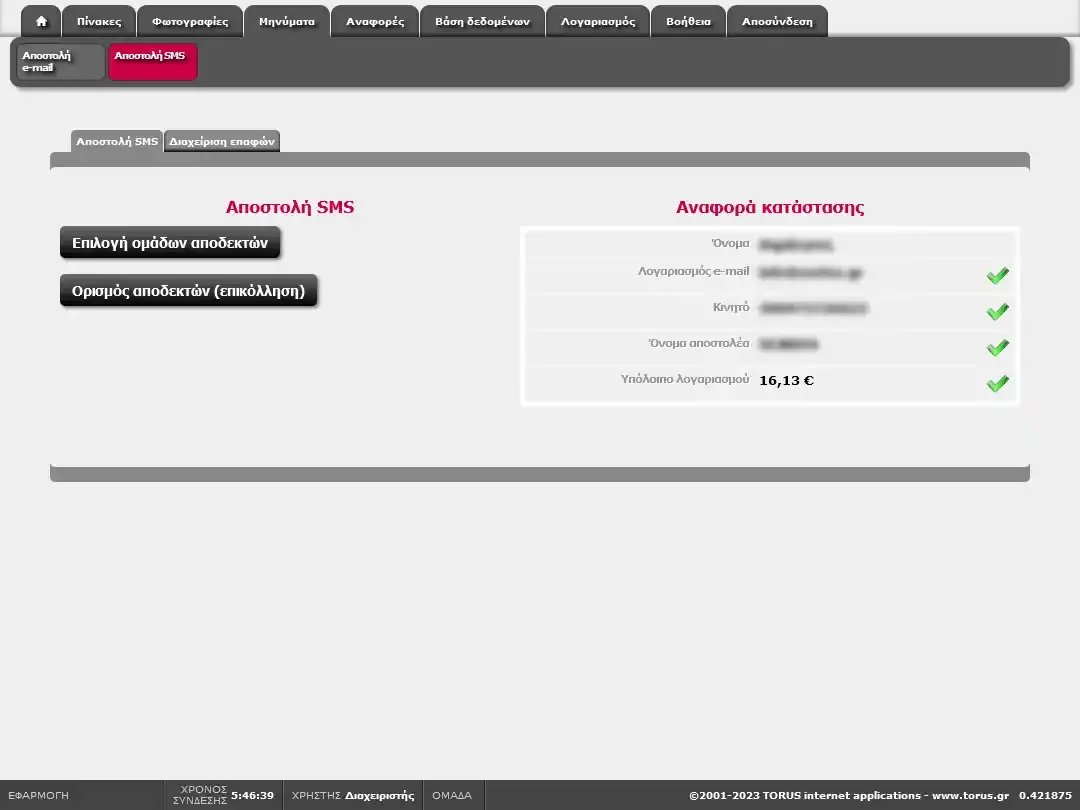Select the Μηνύματα menu tab
The width and height of the screenshot is (1080, 810).
point(287,21)
